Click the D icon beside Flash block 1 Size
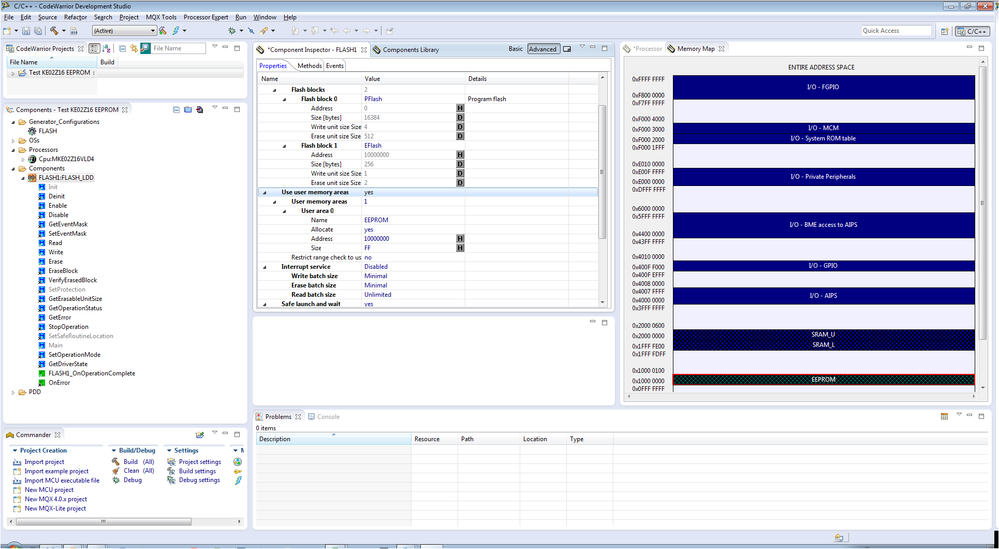The image size is (999, 549). pyautogui.click(x=460, y=164)
